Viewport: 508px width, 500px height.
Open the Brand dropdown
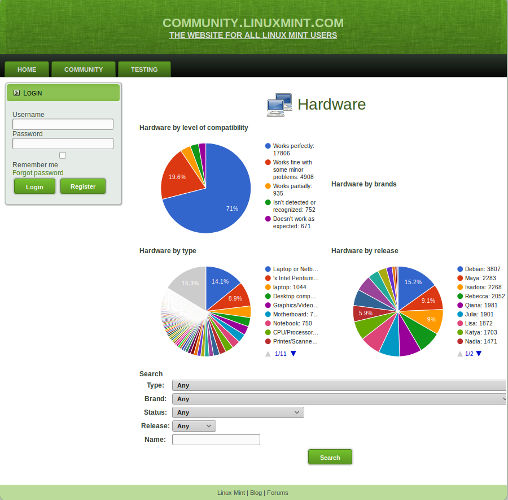coord(339,399)
